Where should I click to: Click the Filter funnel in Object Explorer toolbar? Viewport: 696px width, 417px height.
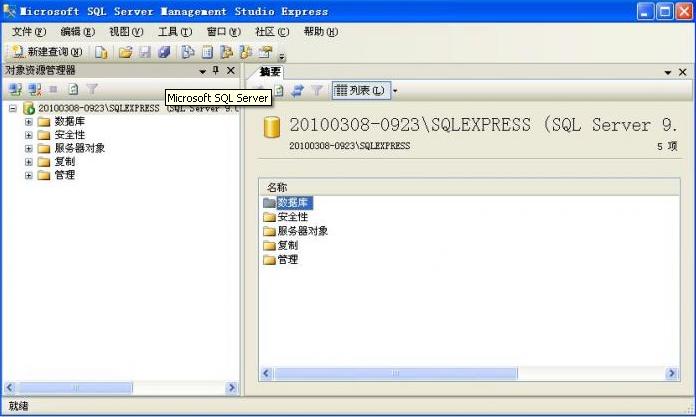[92, 89]
